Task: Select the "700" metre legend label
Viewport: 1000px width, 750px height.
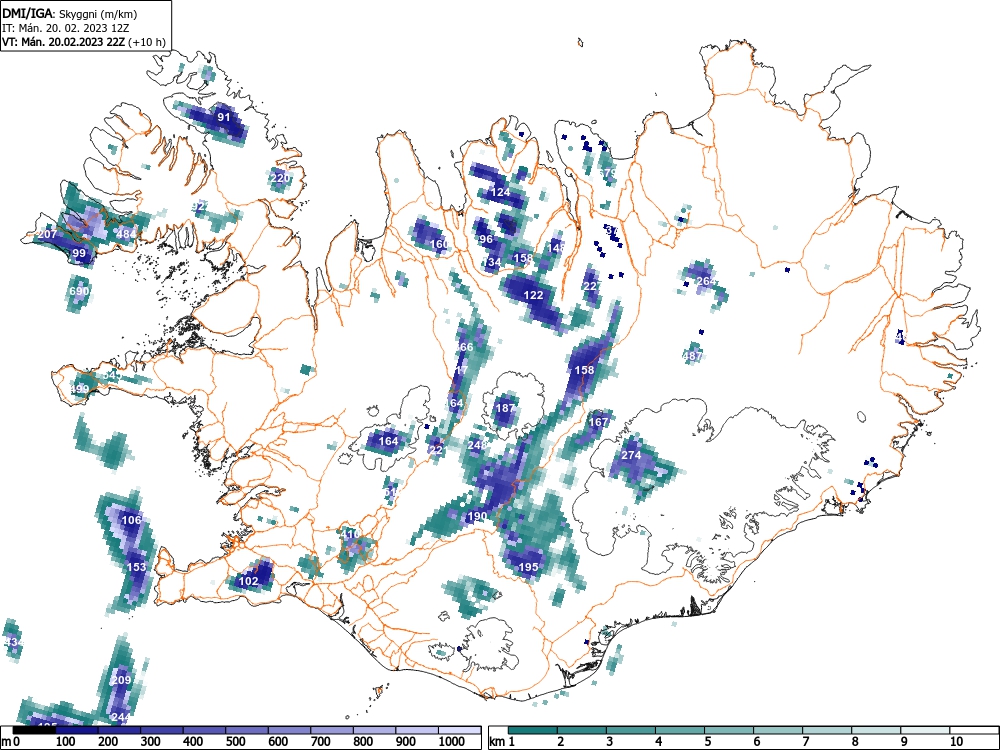Action: [320, 742]
